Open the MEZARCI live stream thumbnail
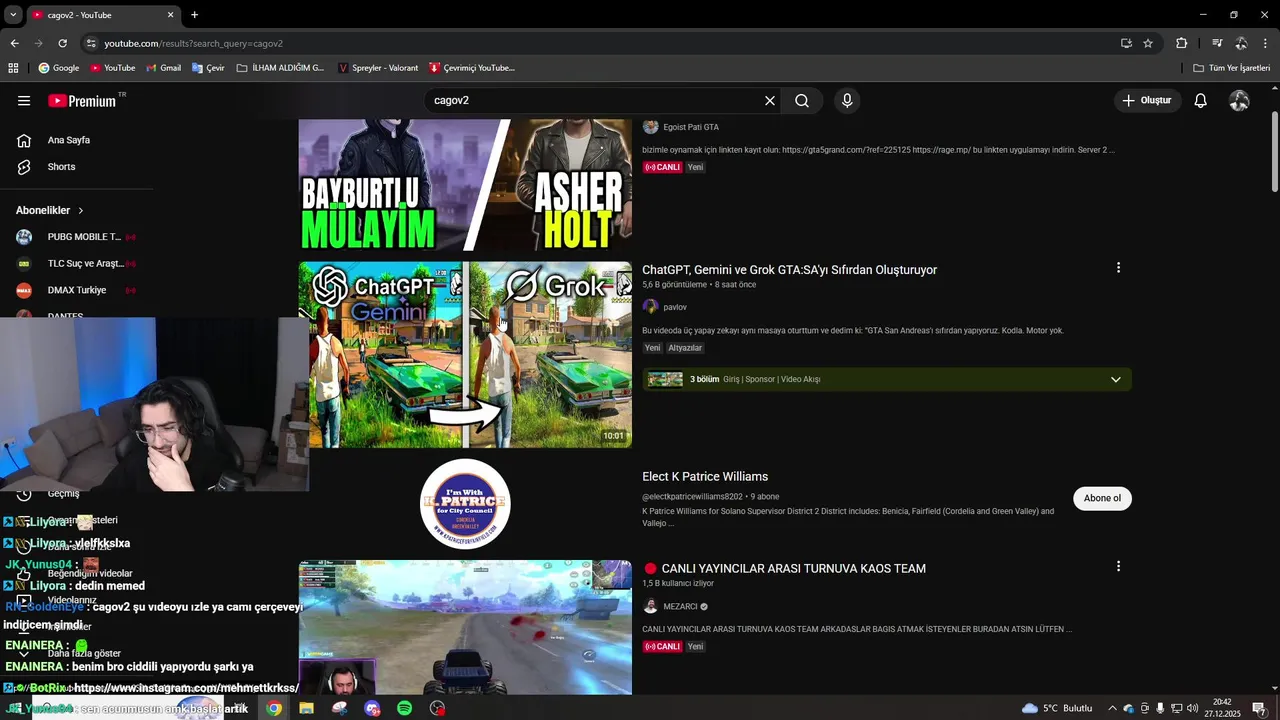 pyautogui.click(x=465, y=627)
